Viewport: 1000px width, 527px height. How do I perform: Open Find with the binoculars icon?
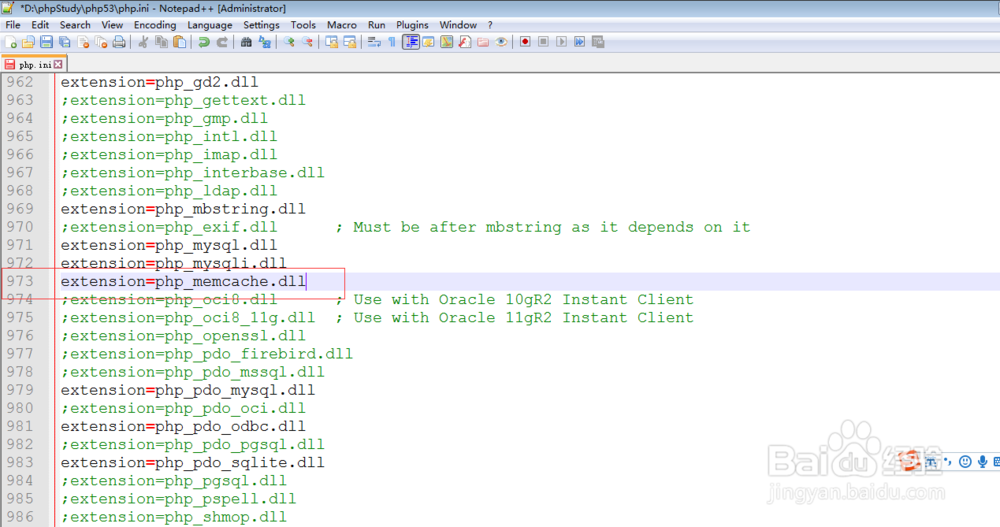[x=246, y=42]
